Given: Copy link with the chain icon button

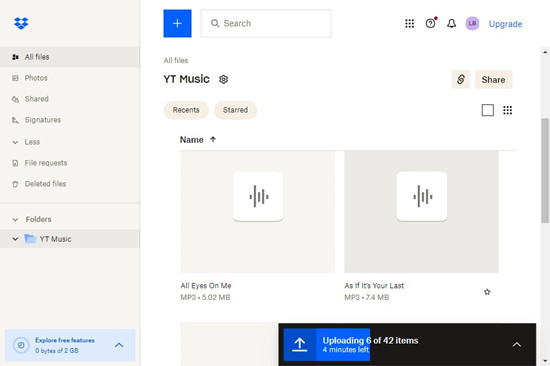Looking at the screenshot, I should [x=461, y=79].
